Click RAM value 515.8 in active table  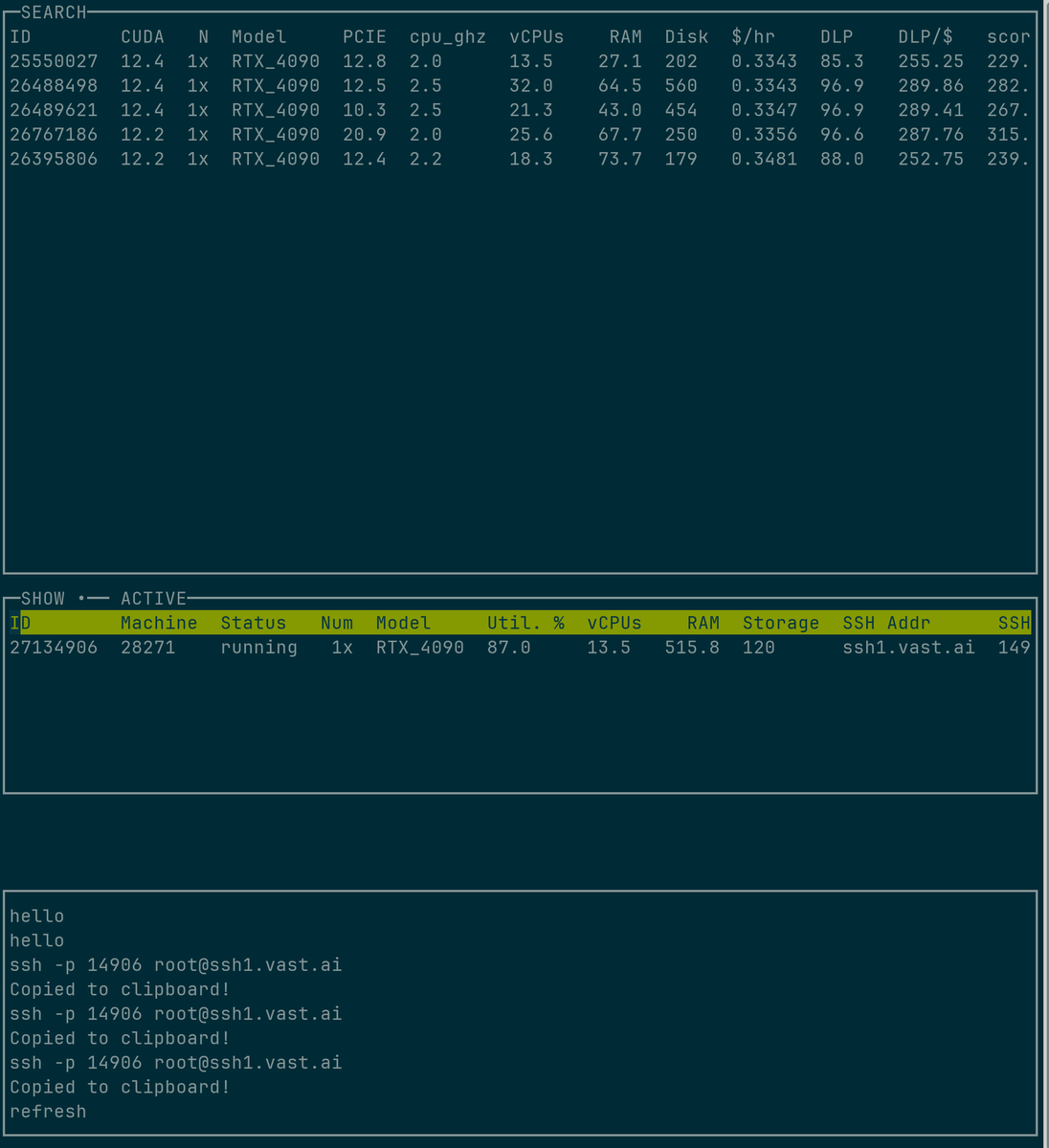click(692, 648)
